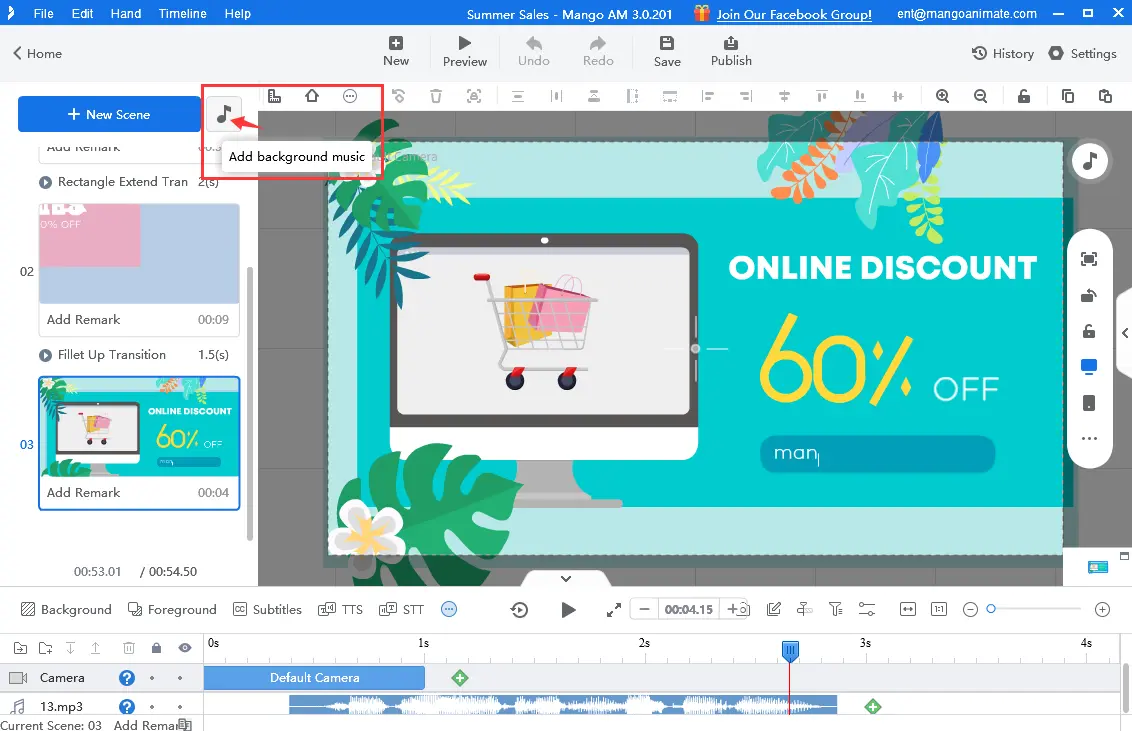
Task: Click the round music note button on canvas
Action: click(x=1089, y=160)
